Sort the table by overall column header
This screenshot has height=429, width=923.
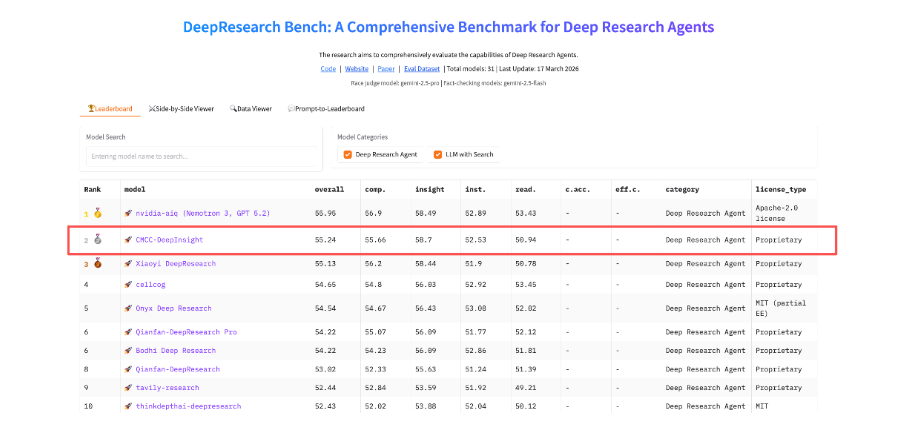click(329, 189)
